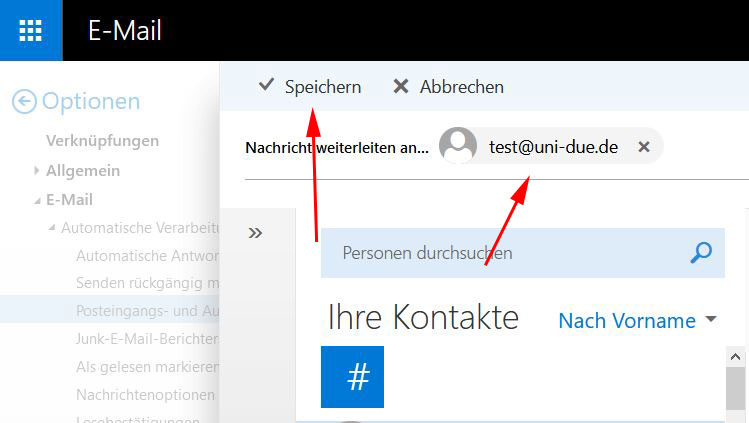Open Verknüpfungen in options list
The image size is (749, 423).
point(102,141)
